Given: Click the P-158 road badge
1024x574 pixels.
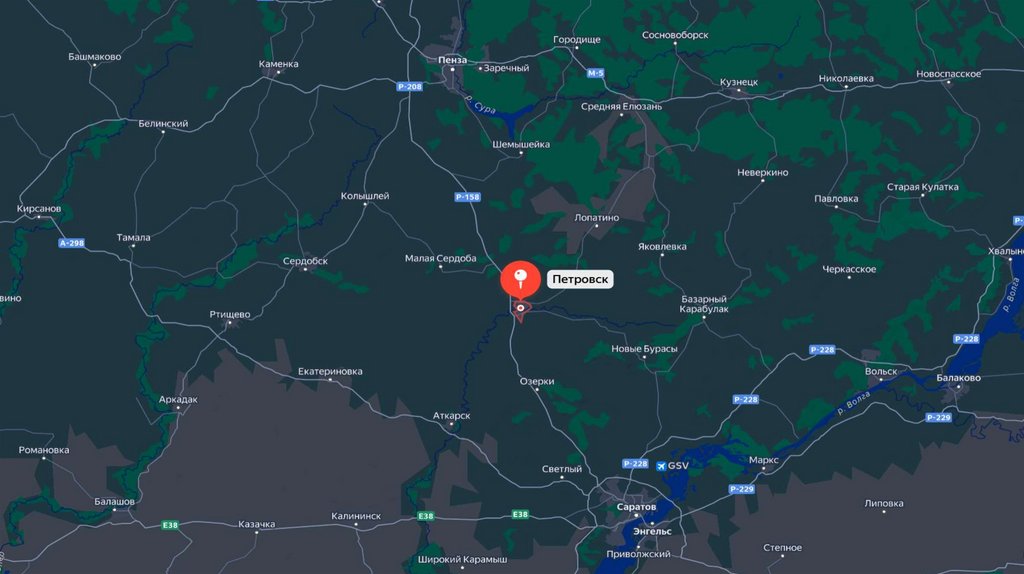Looking at the screenshot, I should [468, 197].
